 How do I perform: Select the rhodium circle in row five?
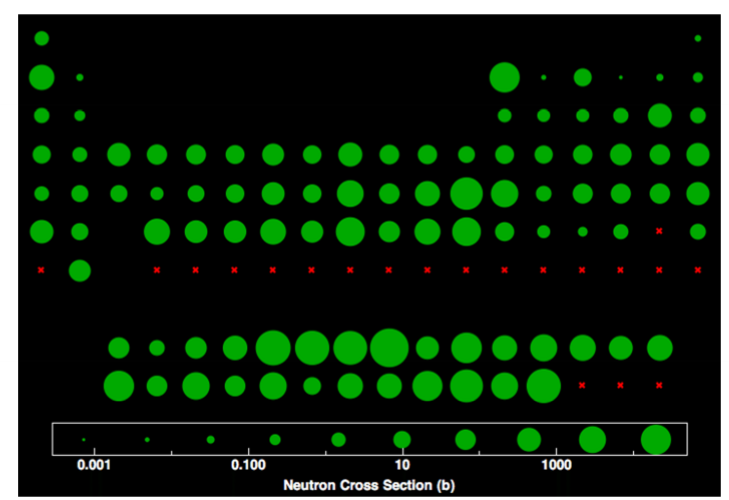(350, 193)
